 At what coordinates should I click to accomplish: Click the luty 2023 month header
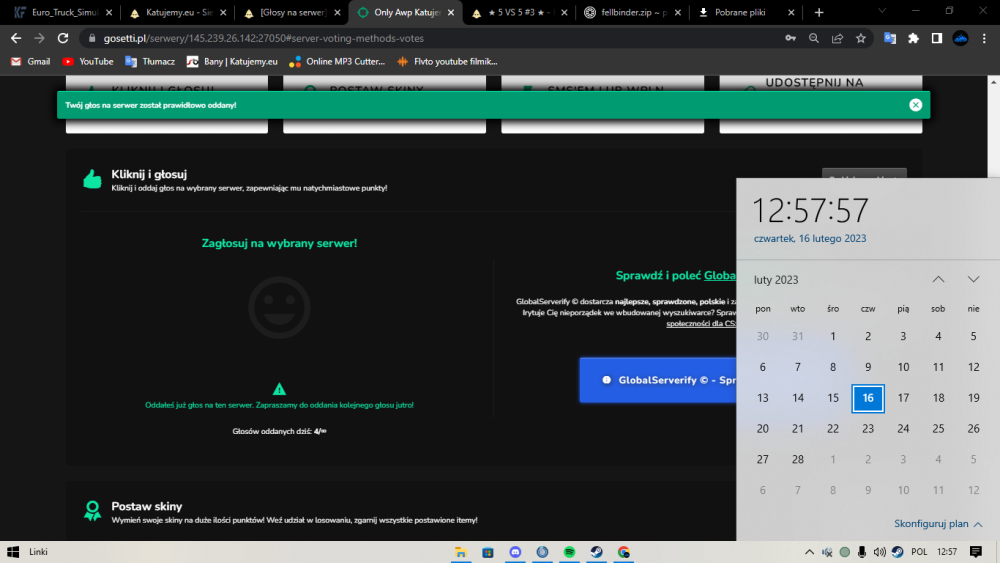coord(776,280)
